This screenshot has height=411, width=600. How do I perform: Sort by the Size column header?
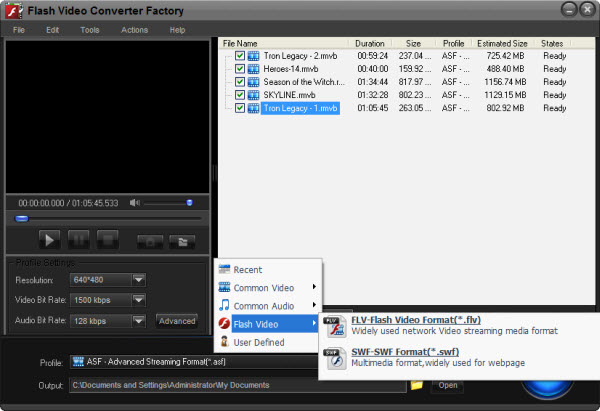(414, 44)
